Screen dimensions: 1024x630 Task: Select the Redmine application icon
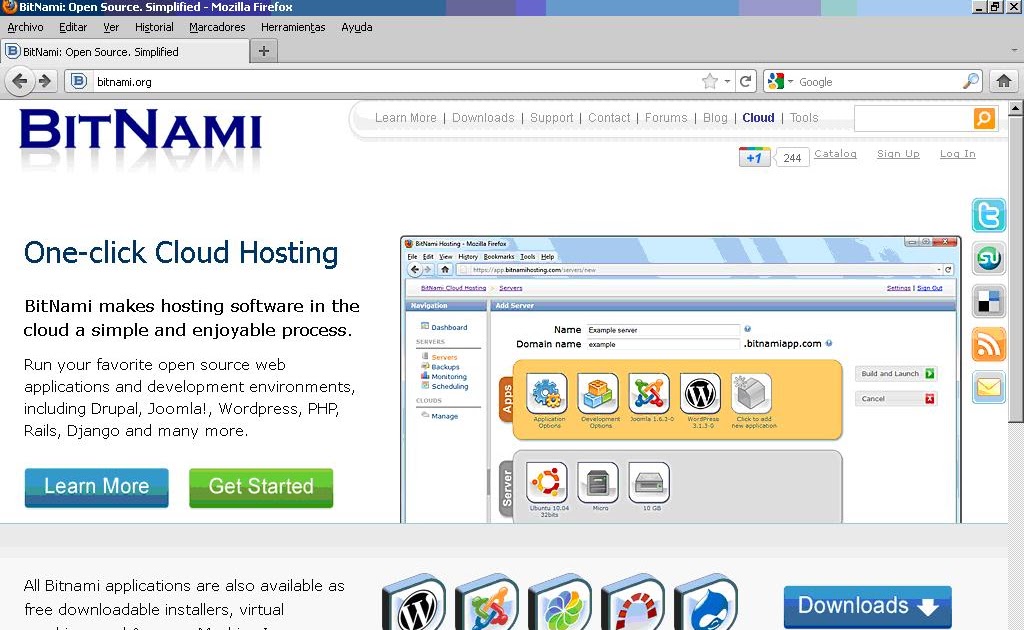[x=633, y=604]
